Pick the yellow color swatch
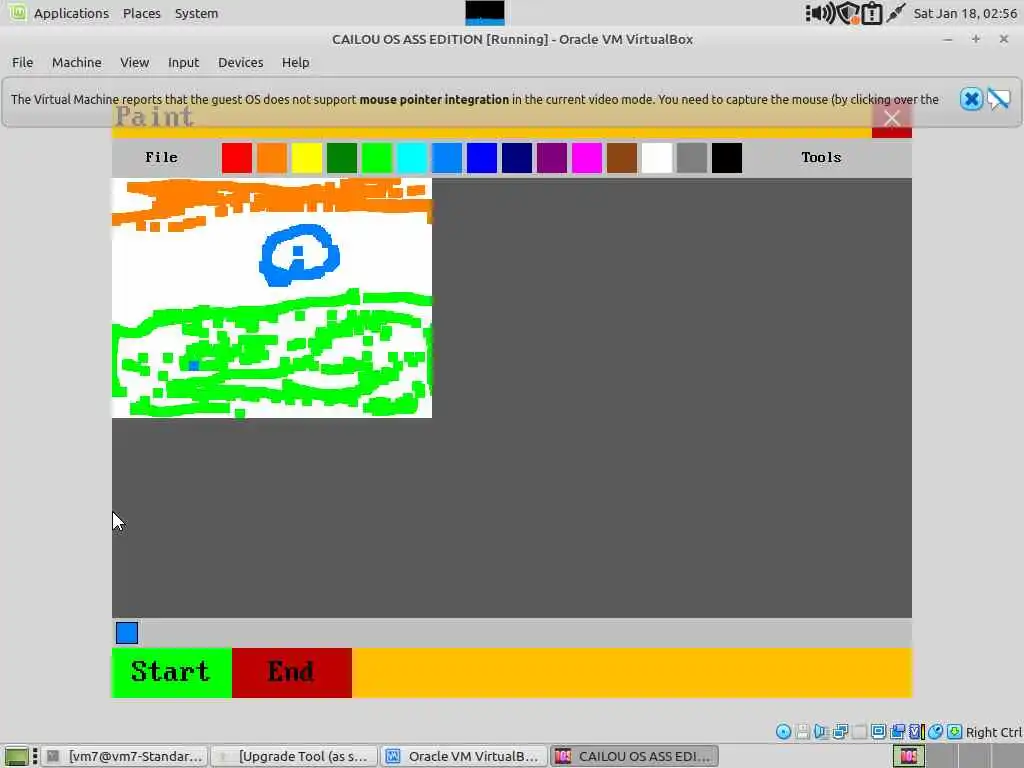 307,158
